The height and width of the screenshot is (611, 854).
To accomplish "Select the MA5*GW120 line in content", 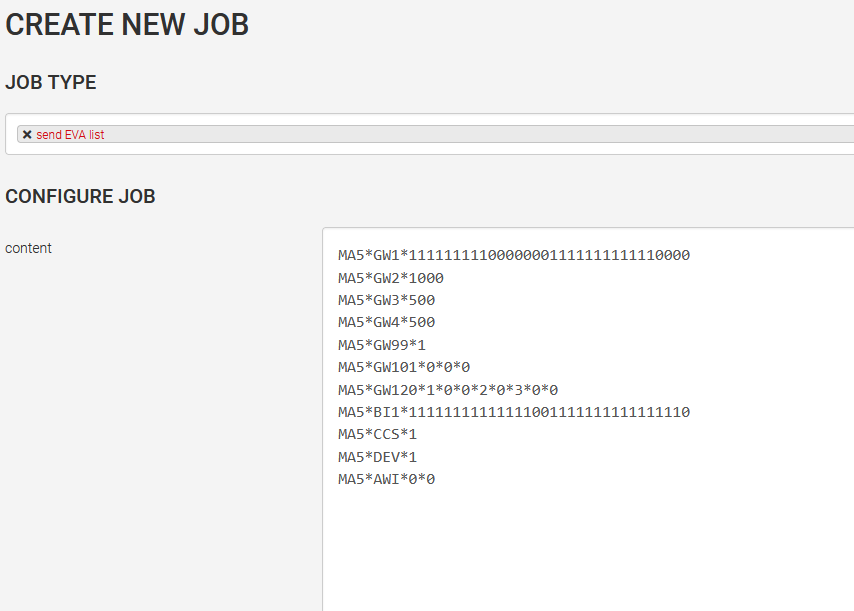I will 448,390.
